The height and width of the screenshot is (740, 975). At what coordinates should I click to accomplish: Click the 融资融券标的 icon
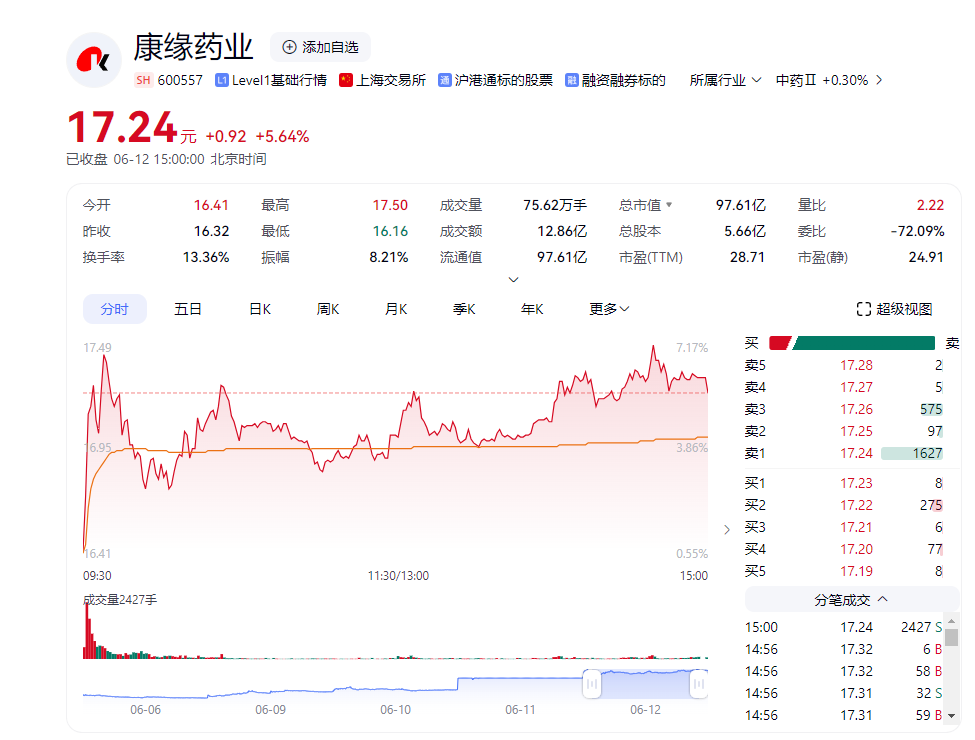pyautogui.click(x=571, y=80)
